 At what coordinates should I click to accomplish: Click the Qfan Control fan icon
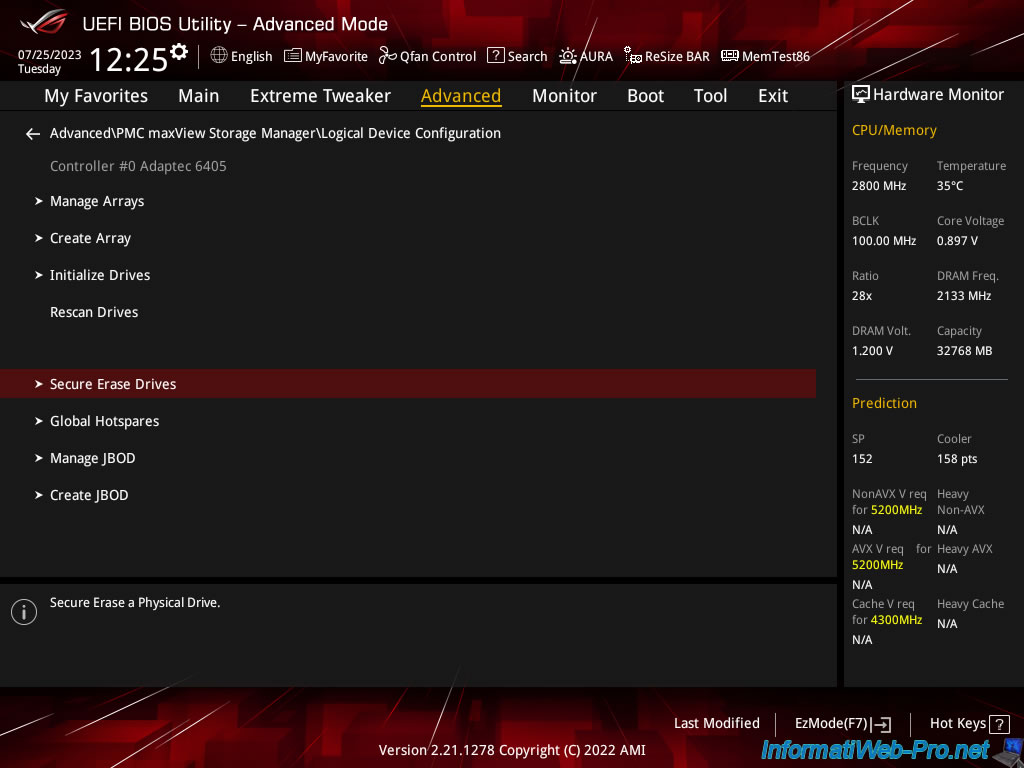tap(388, 56)
